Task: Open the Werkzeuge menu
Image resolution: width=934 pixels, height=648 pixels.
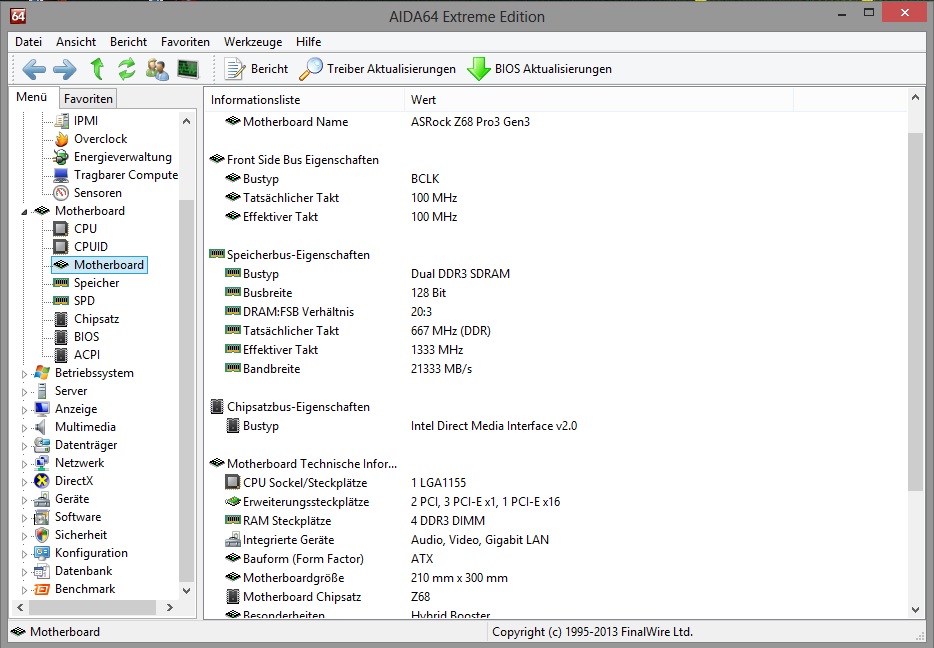Action: [253, 42]
